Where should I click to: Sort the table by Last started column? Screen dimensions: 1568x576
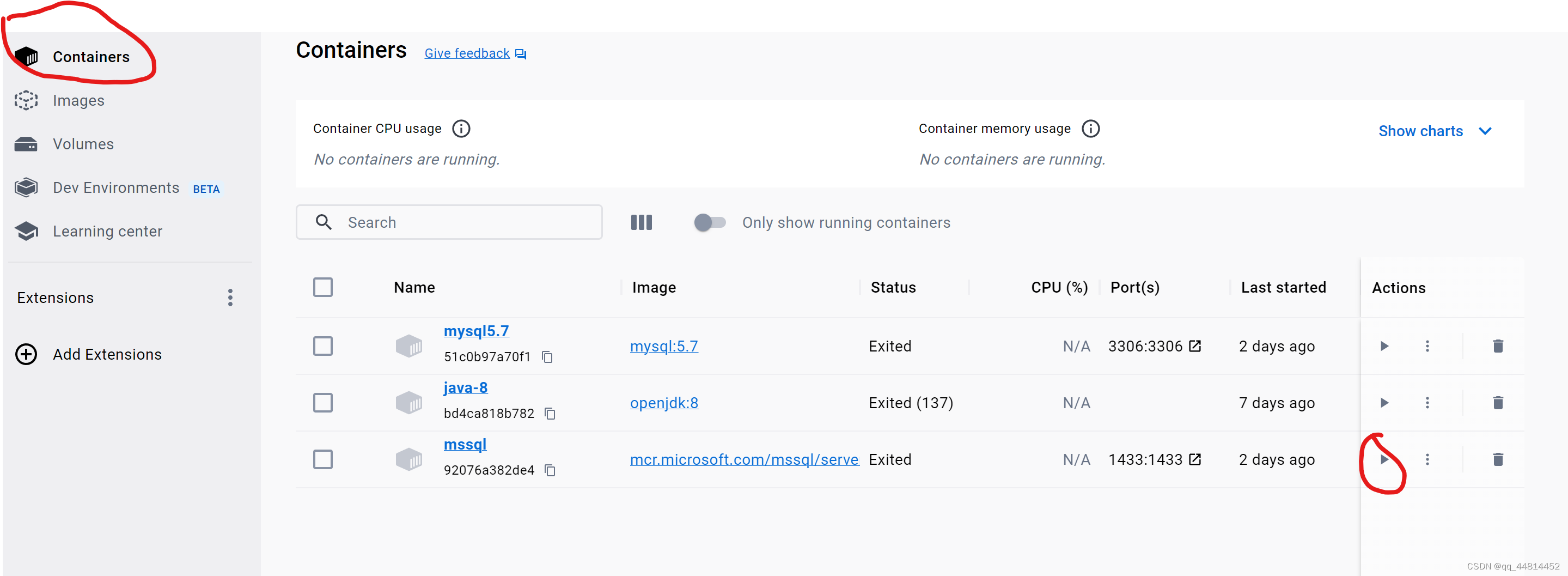coord(1283,287)
